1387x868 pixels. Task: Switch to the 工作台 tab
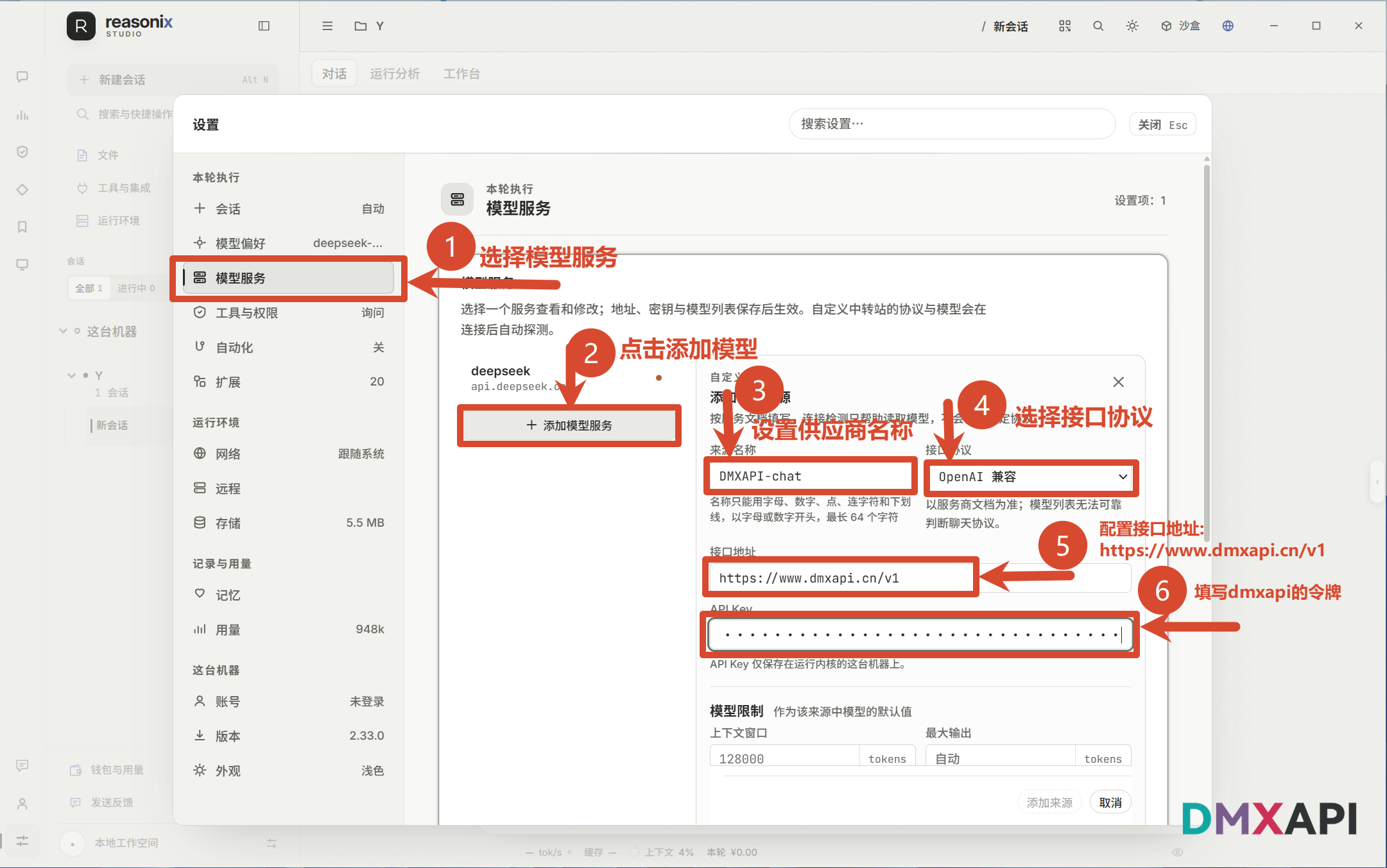pyautogui.click(x=461, y=74)
